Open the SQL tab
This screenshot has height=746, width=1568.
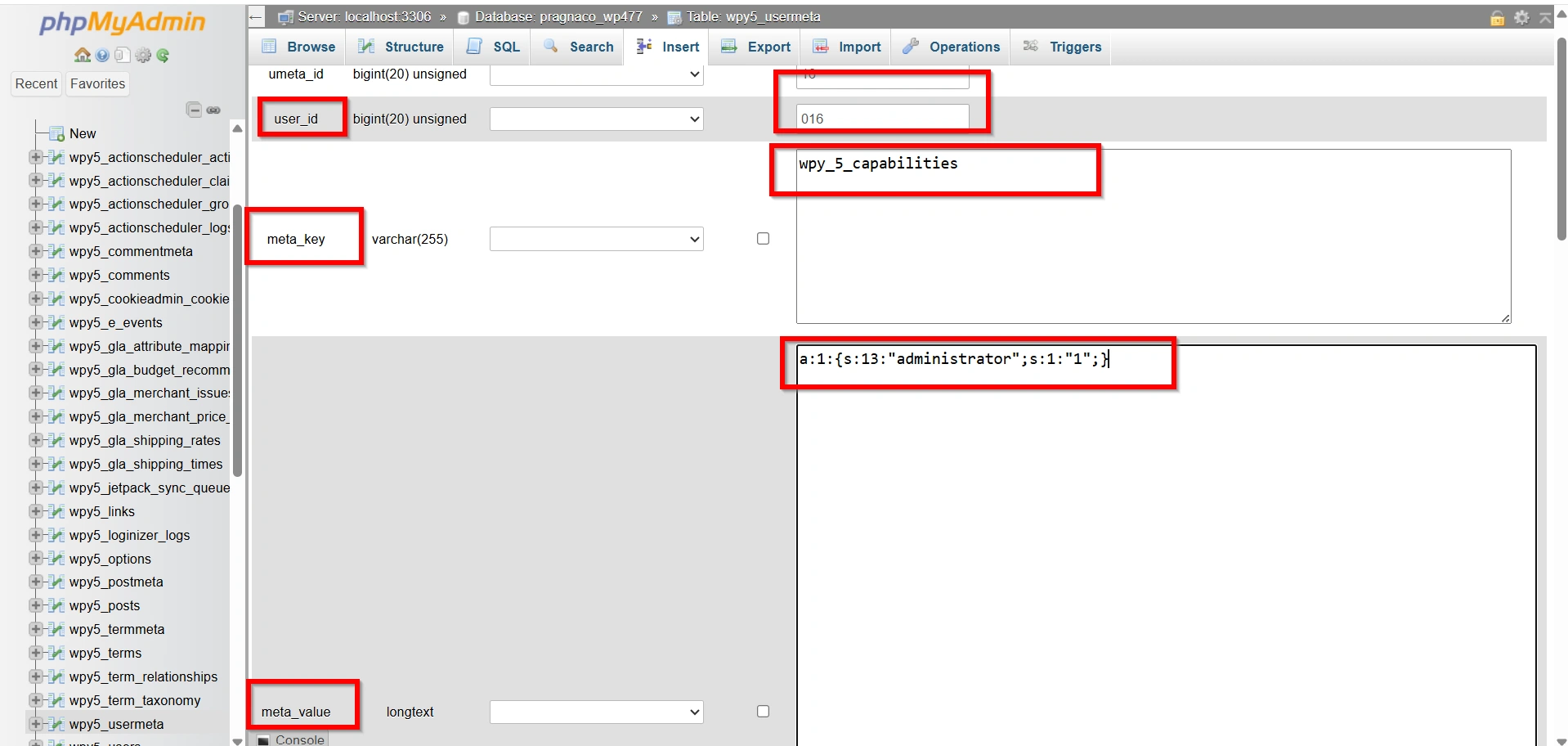click(493, 47)
